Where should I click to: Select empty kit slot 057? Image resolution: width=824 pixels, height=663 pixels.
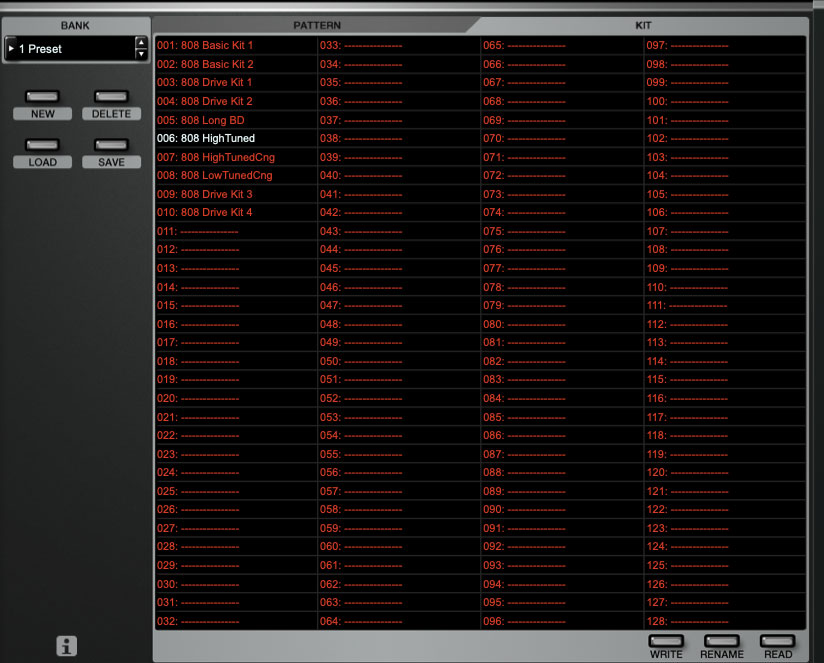[x=399, y=491]
